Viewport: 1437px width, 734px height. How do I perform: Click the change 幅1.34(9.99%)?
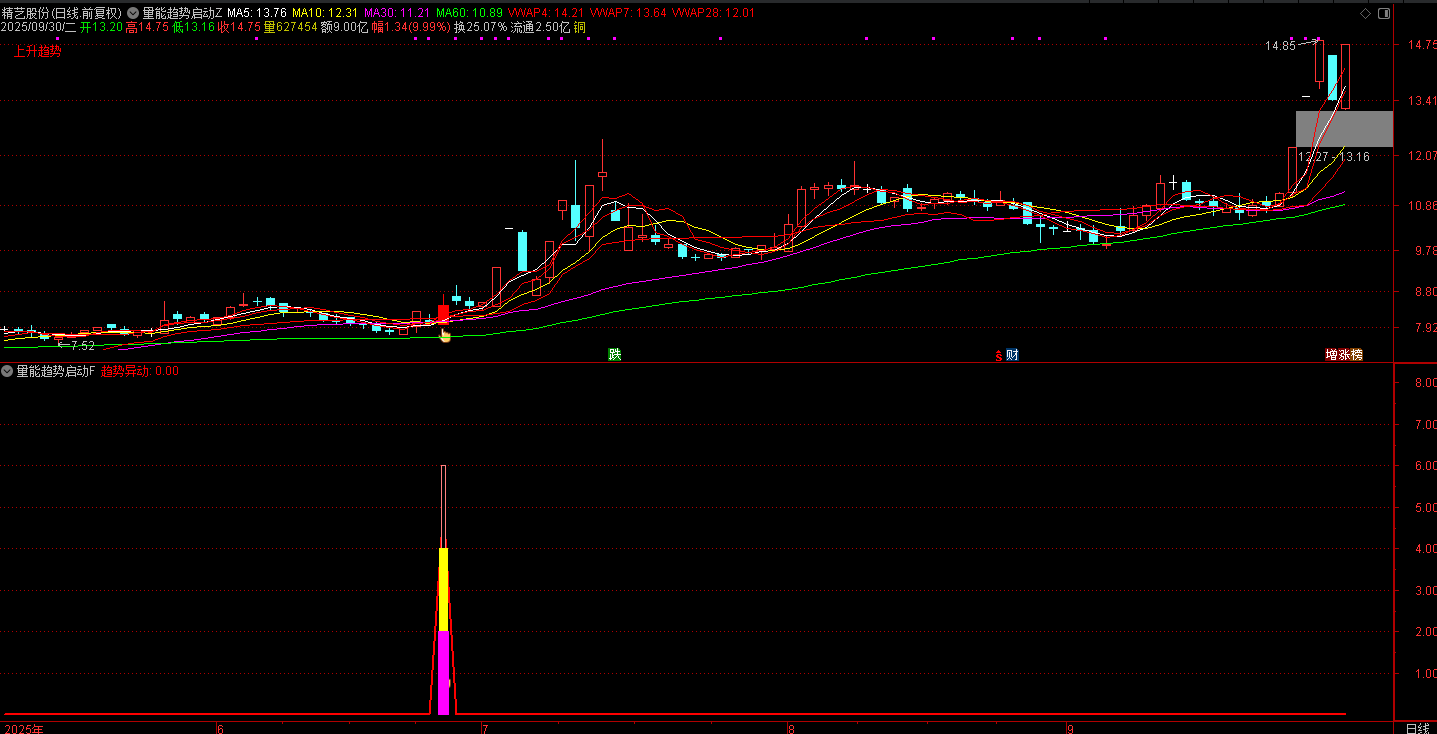pyautogui.click(x=411, y=28)
